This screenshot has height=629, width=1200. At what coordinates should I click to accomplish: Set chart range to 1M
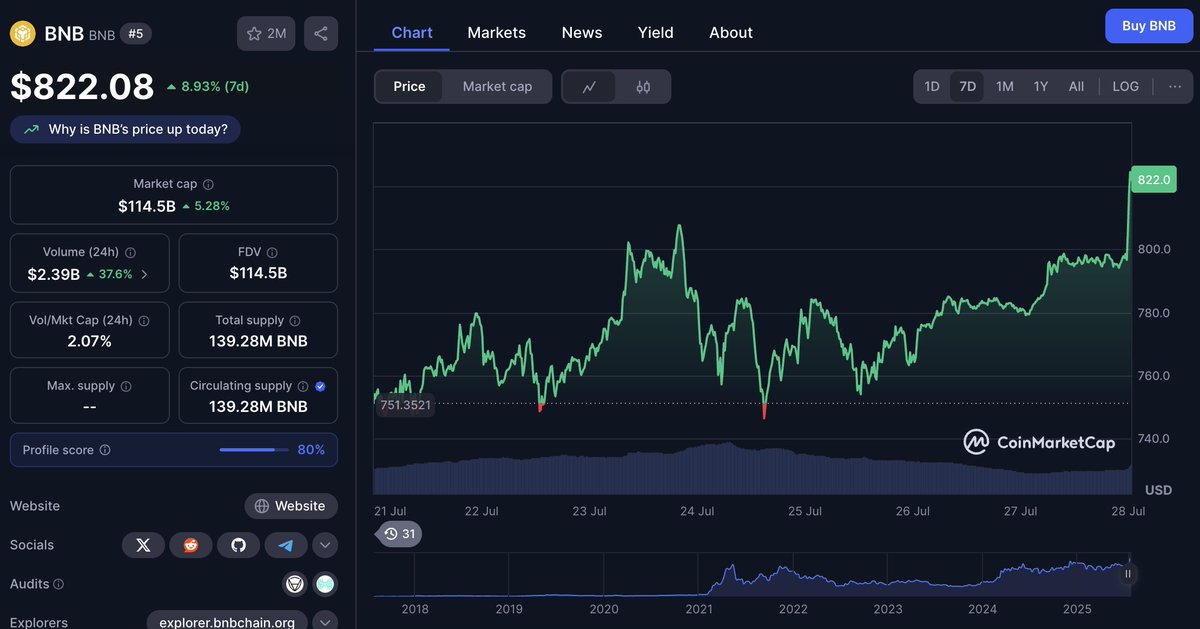point(1005,87)
